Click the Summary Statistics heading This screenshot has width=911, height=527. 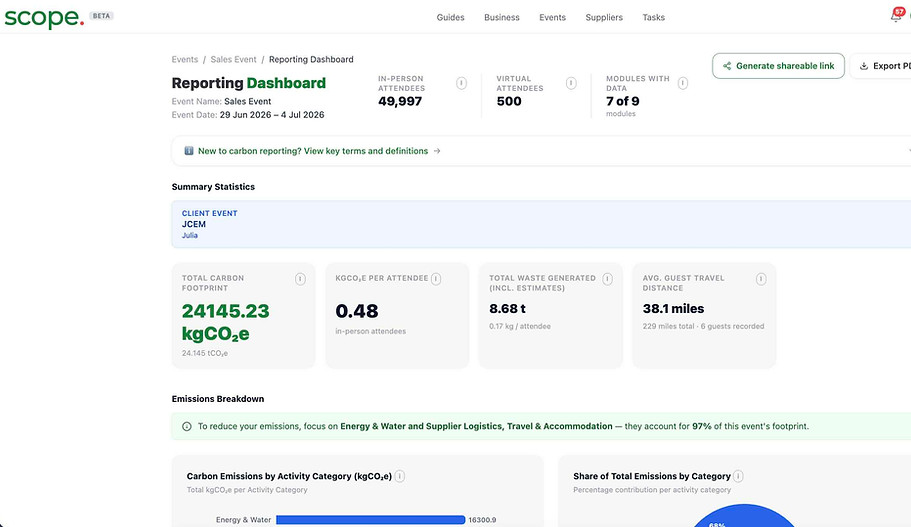pos(213,187)
